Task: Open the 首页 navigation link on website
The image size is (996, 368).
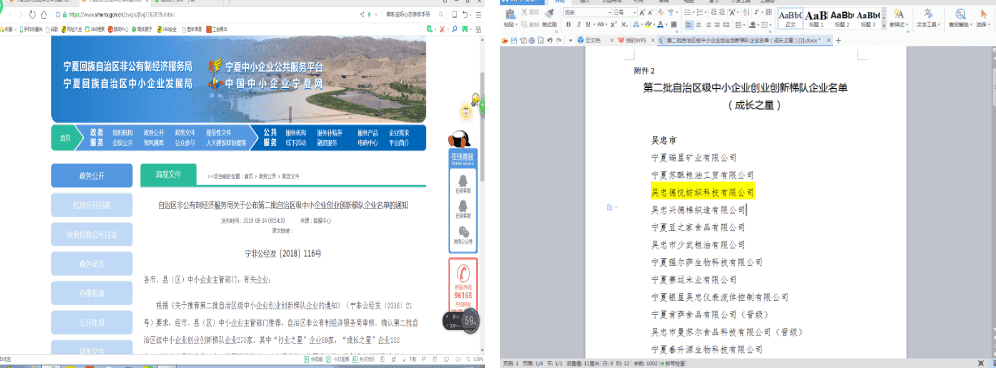Action: coord(65,138)
